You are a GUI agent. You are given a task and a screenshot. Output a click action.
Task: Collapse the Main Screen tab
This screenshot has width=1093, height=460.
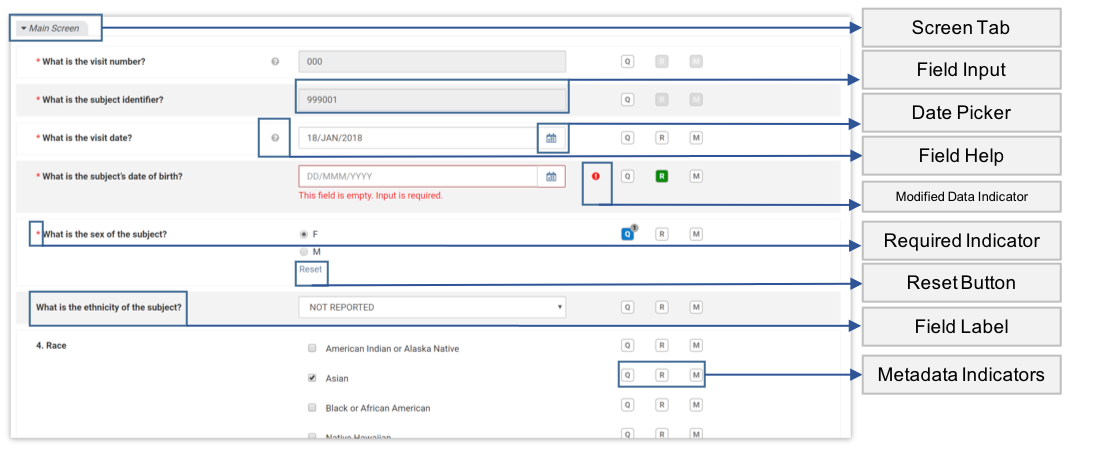(x=52, y=29)
